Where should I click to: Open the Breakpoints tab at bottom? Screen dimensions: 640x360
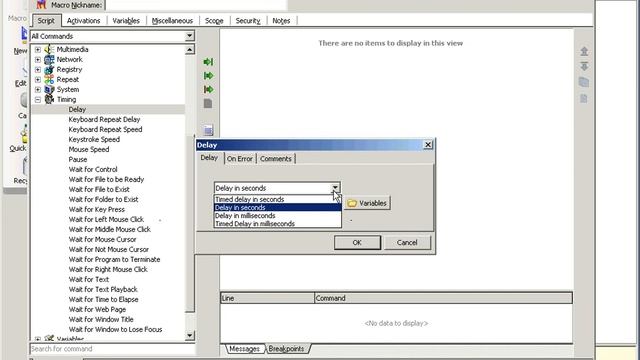coord(287,349)
